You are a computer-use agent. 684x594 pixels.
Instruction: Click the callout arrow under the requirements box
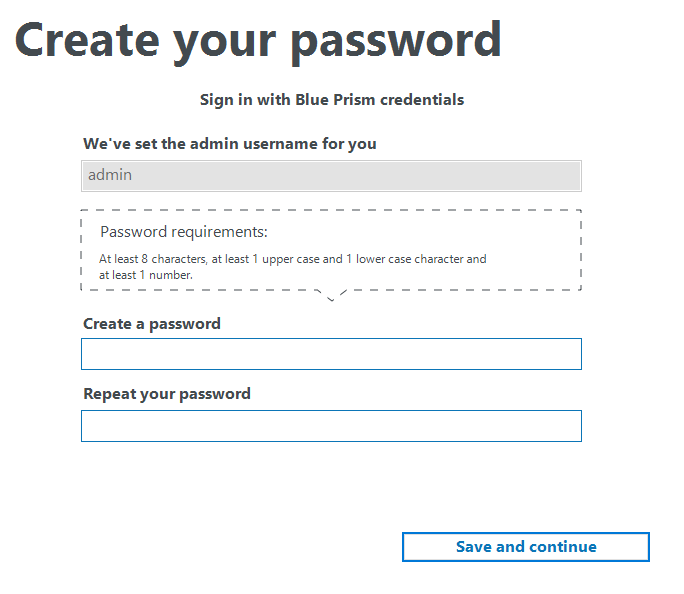point(331,295)
